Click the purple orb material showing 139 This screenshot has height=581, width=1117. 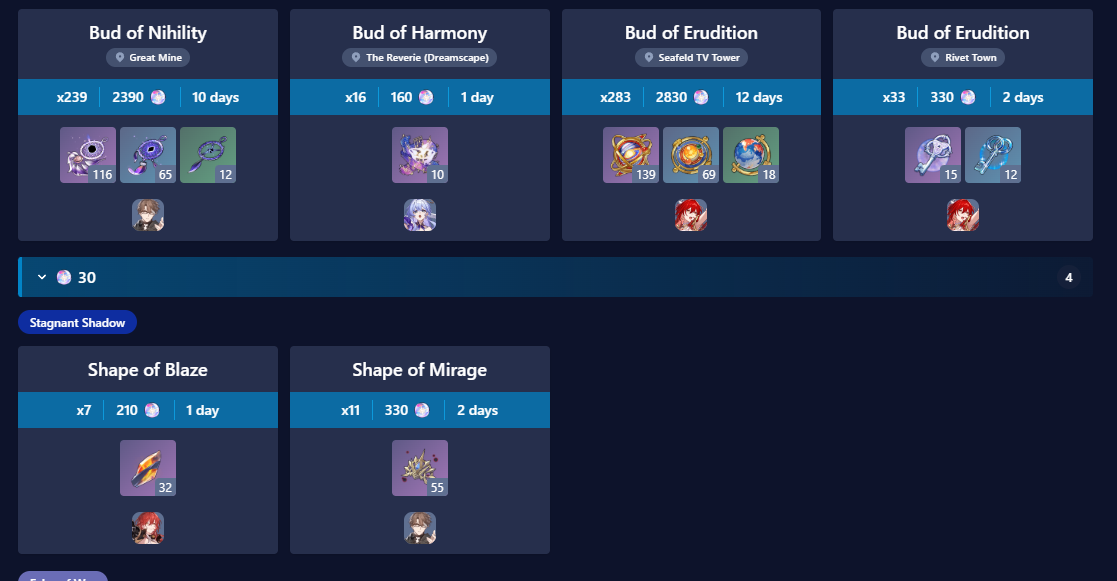click(x=630, y=155)
